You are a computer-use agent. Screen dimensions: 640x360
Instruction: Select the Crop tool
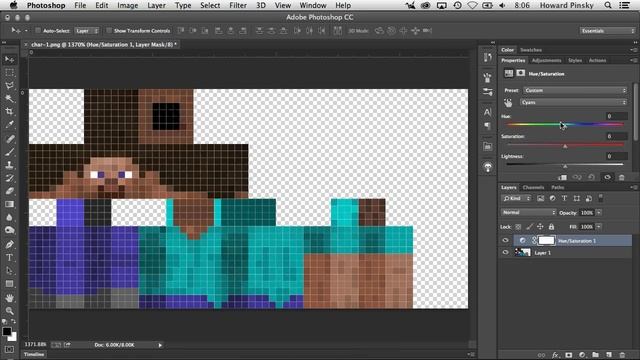[x=9, y=111]
